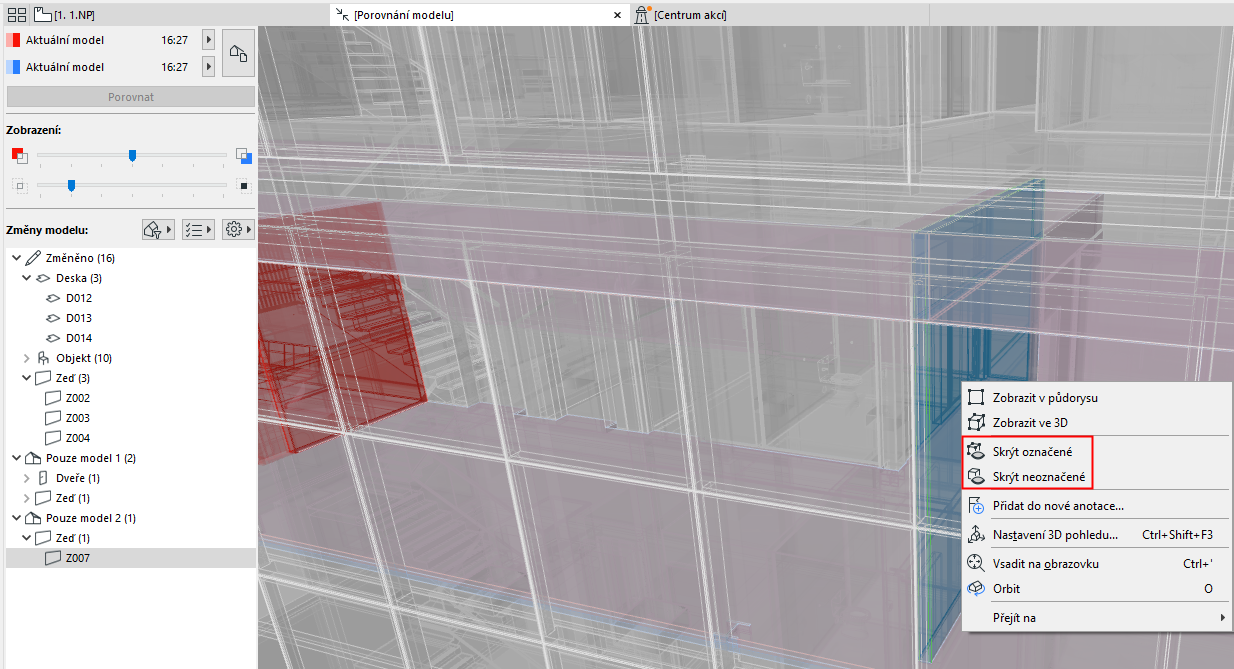Open the tab overview grid icon
The height and width of the screenshot is (669, 1234).
coord(17,15)
